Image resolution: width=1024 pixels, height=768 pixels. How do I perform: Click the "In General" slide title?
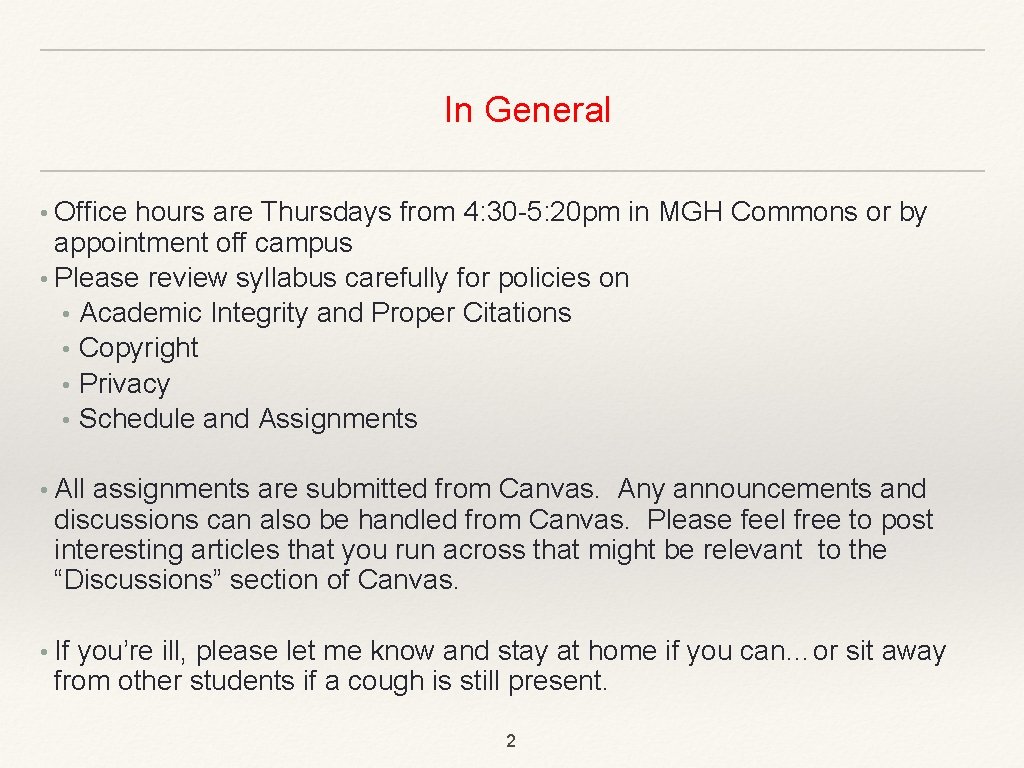point(527,110)
